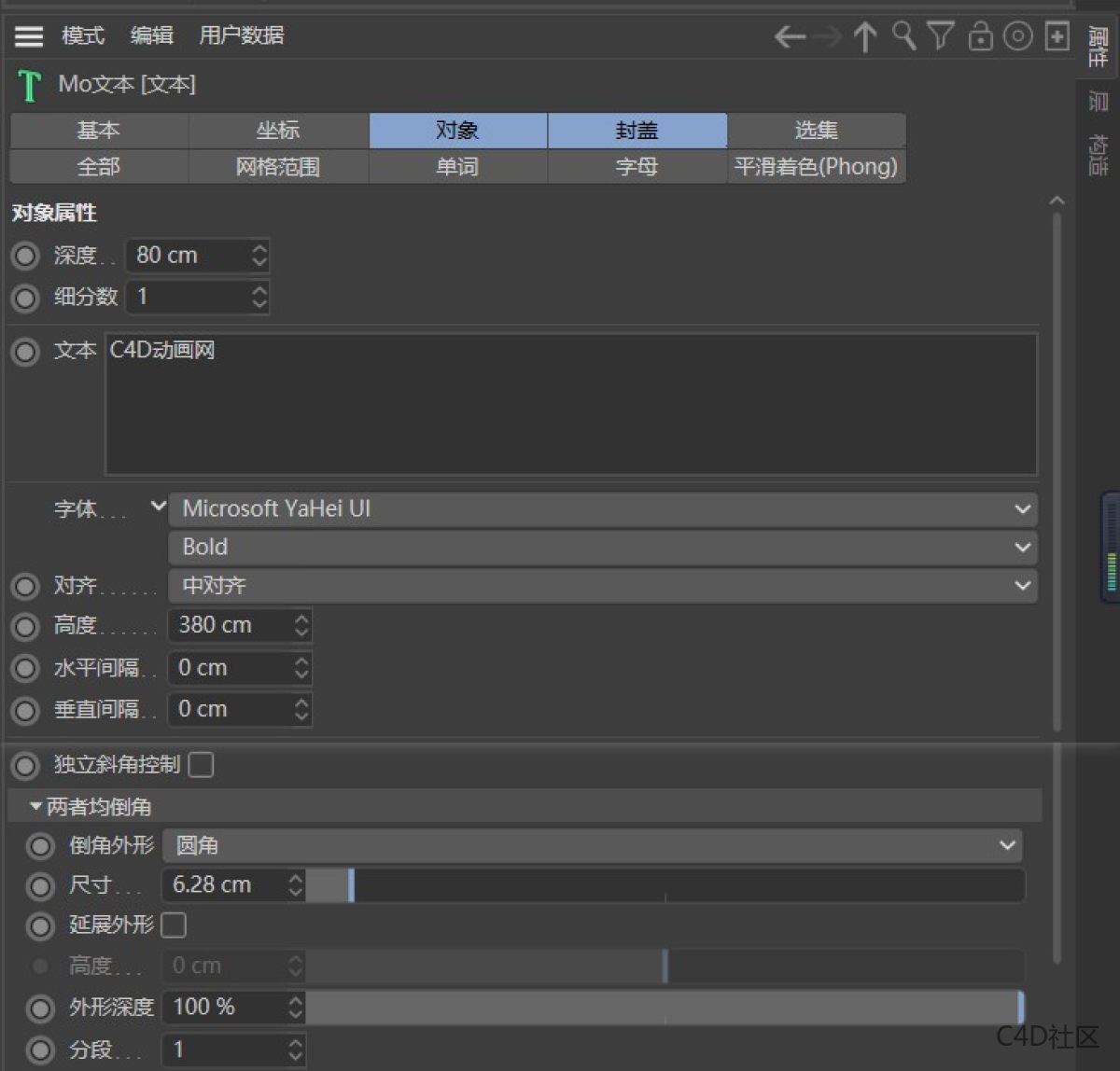Click the keyframe circle beside 深度
Image resolution: width=1120 pixels, height=1071 pixels.
24,255
